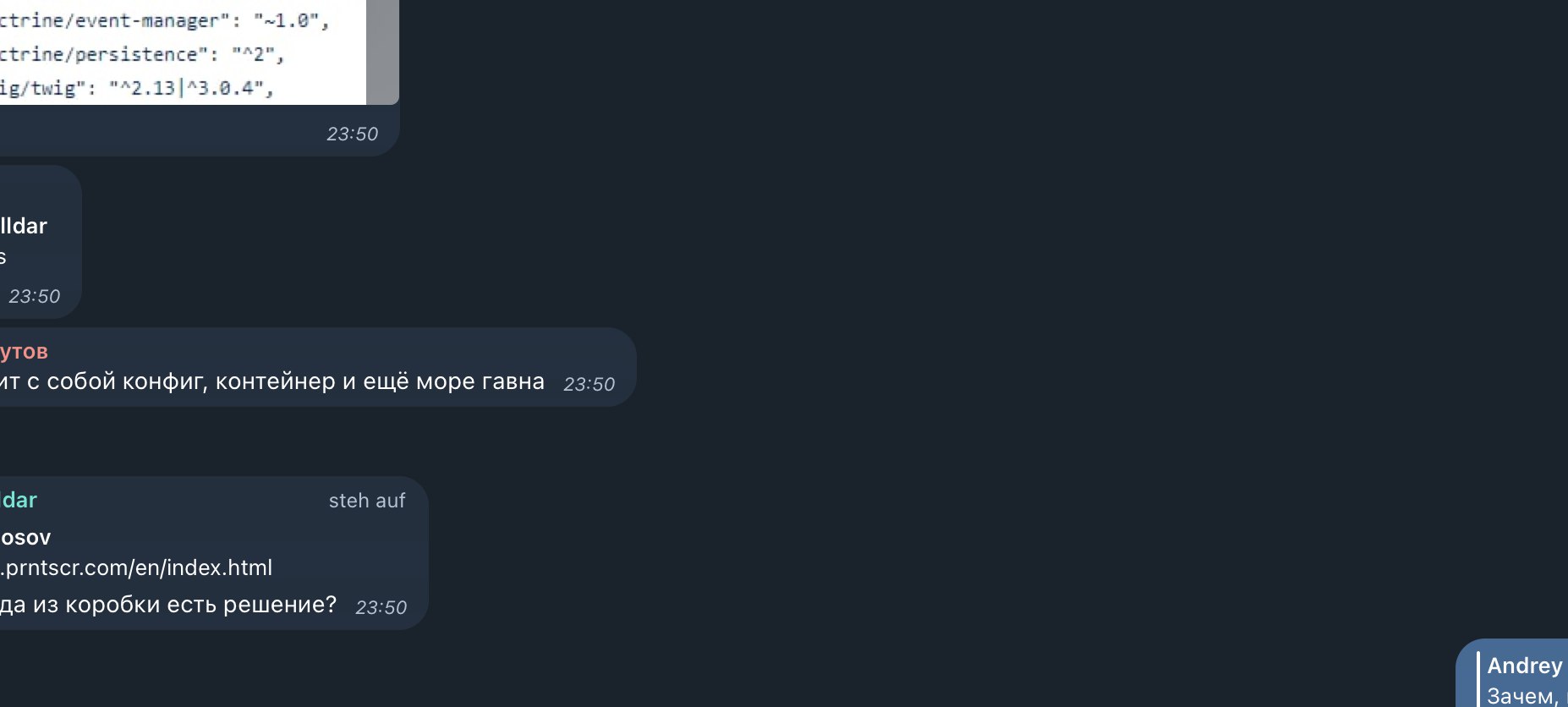Click the twig version line in code image
This screenshot has width=1568, height=707.
136,88
